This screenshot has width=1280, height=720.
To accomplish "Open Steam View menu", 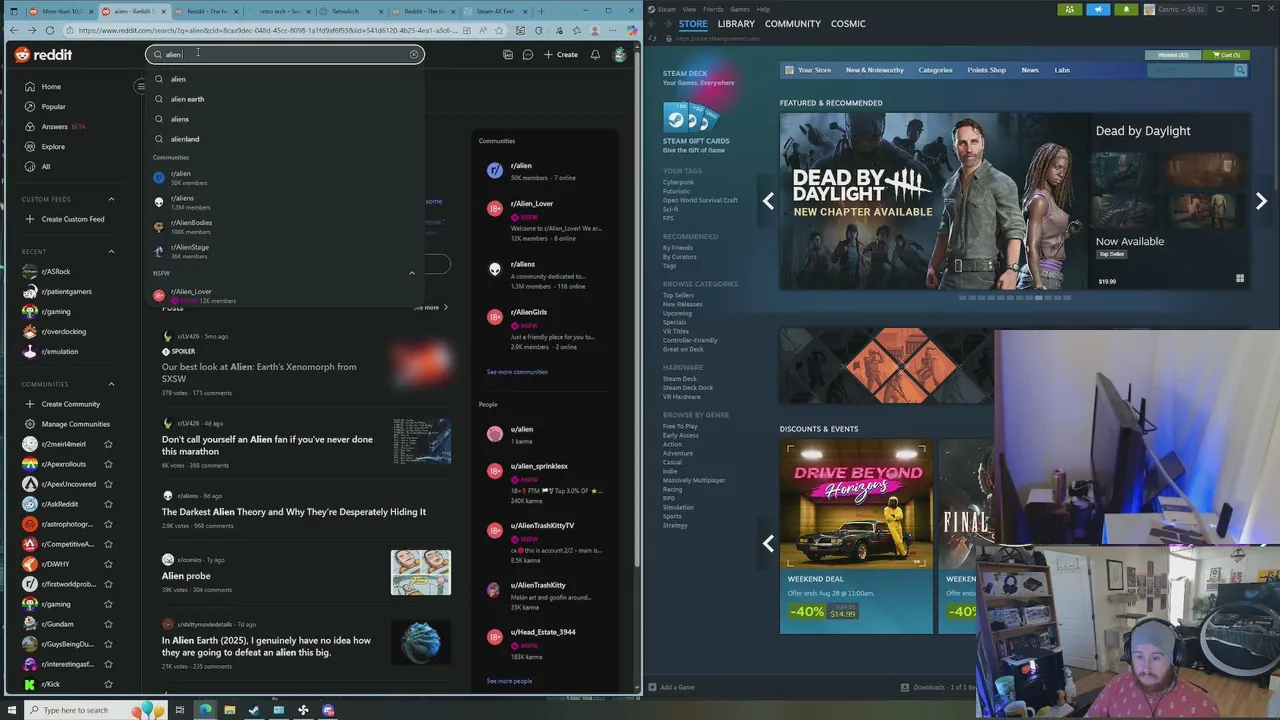I will tap(689, 9).
